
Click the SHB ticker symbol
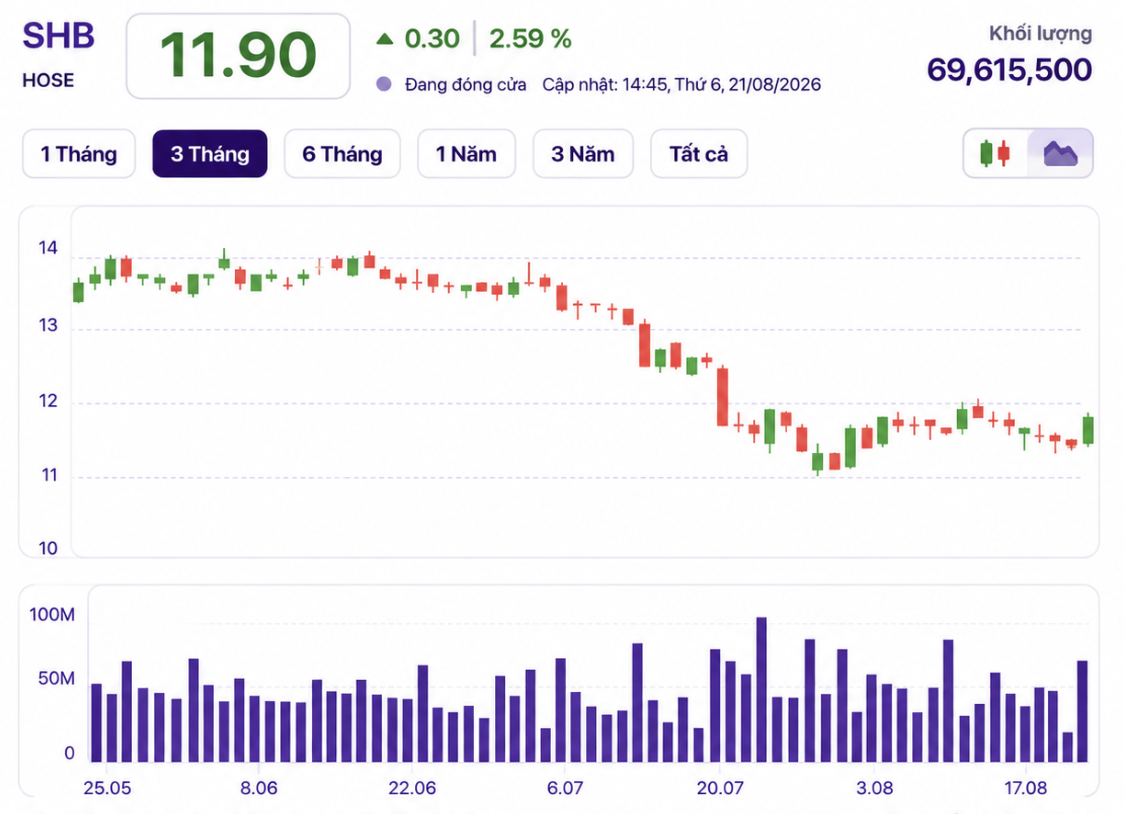pos(59,36)
